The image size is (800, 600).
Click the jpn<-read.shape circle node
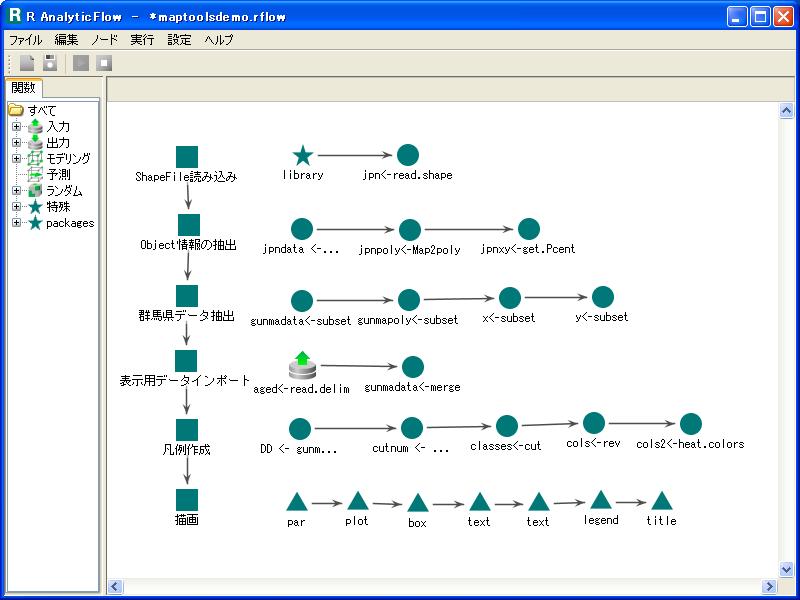tap(407, 155)
